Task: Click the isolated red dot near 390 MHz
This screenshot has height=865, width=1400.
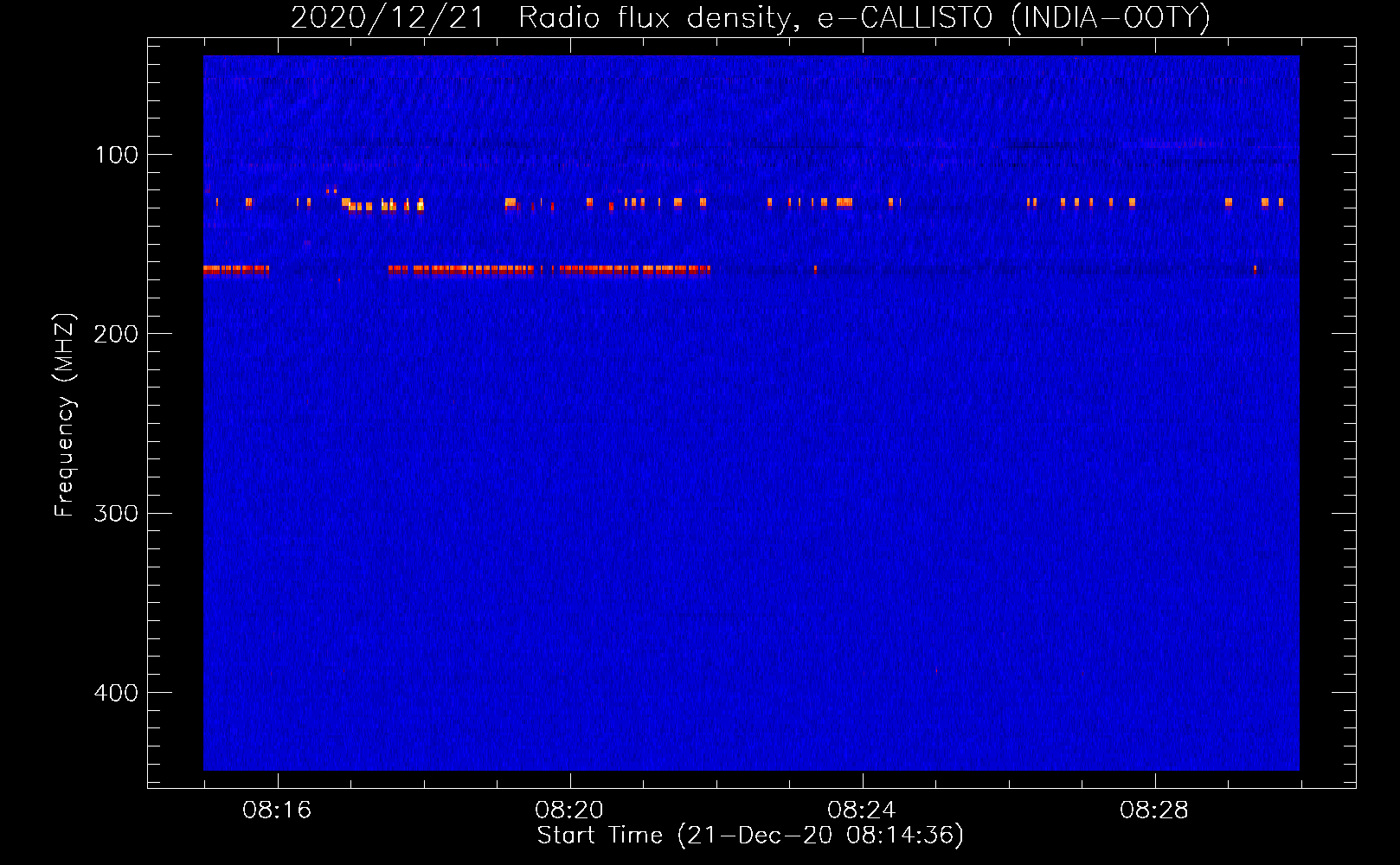Action: 936,670
